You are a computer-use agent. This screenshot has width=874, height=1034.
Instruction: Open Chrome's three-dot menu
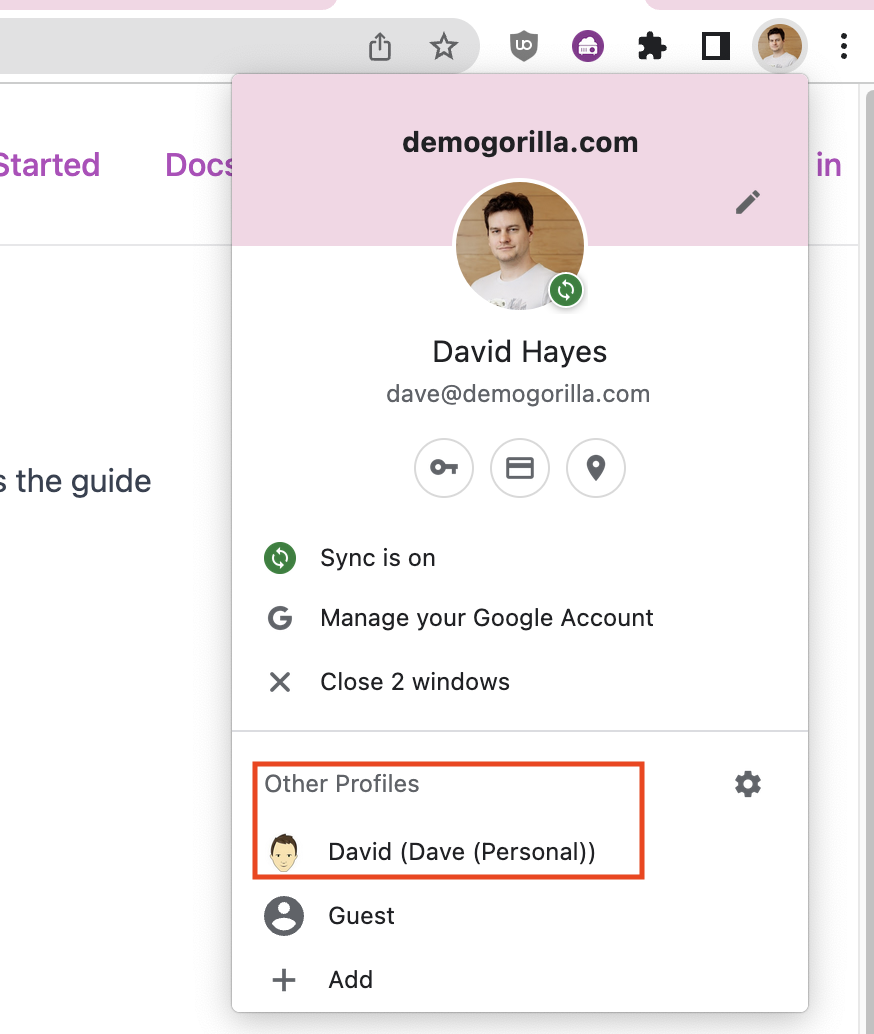844,46
